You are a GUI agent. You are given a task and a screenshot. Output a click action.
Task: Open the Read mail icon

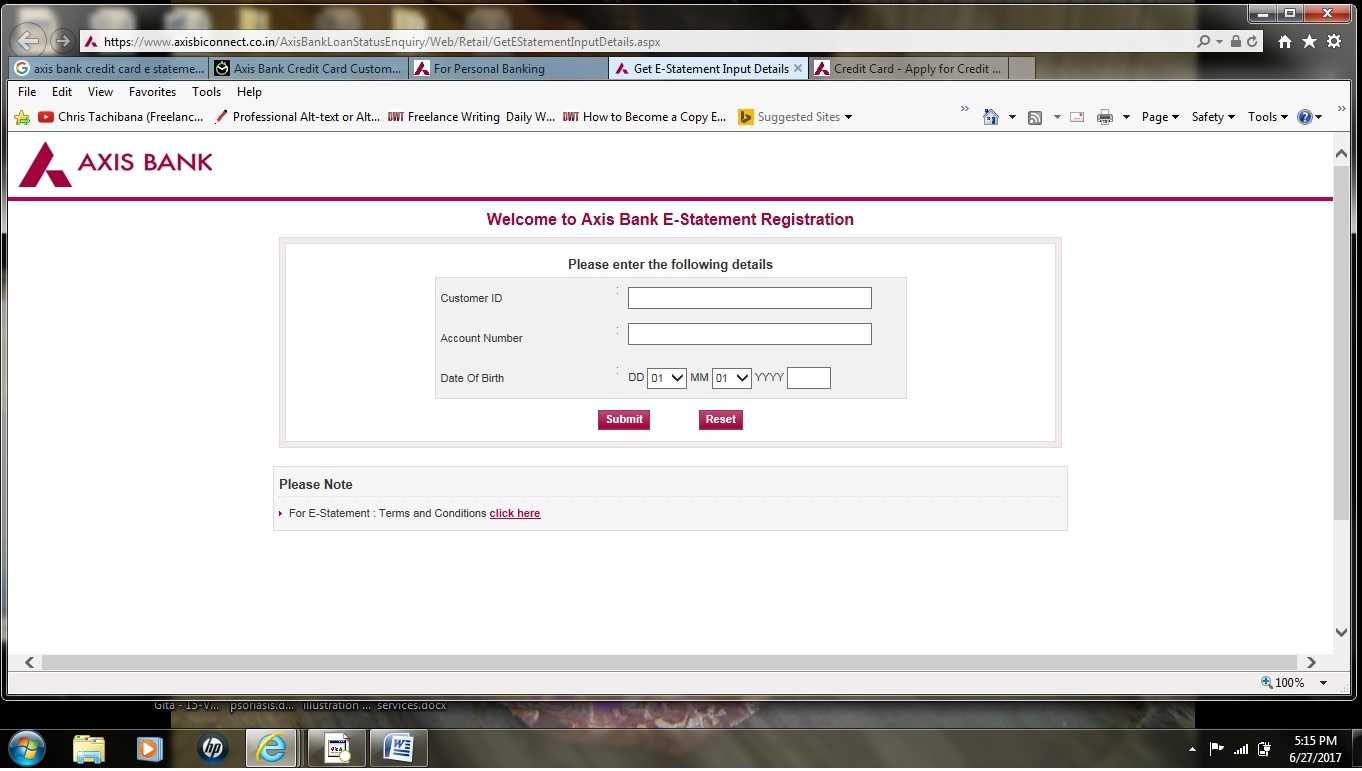pos(1076,116)
